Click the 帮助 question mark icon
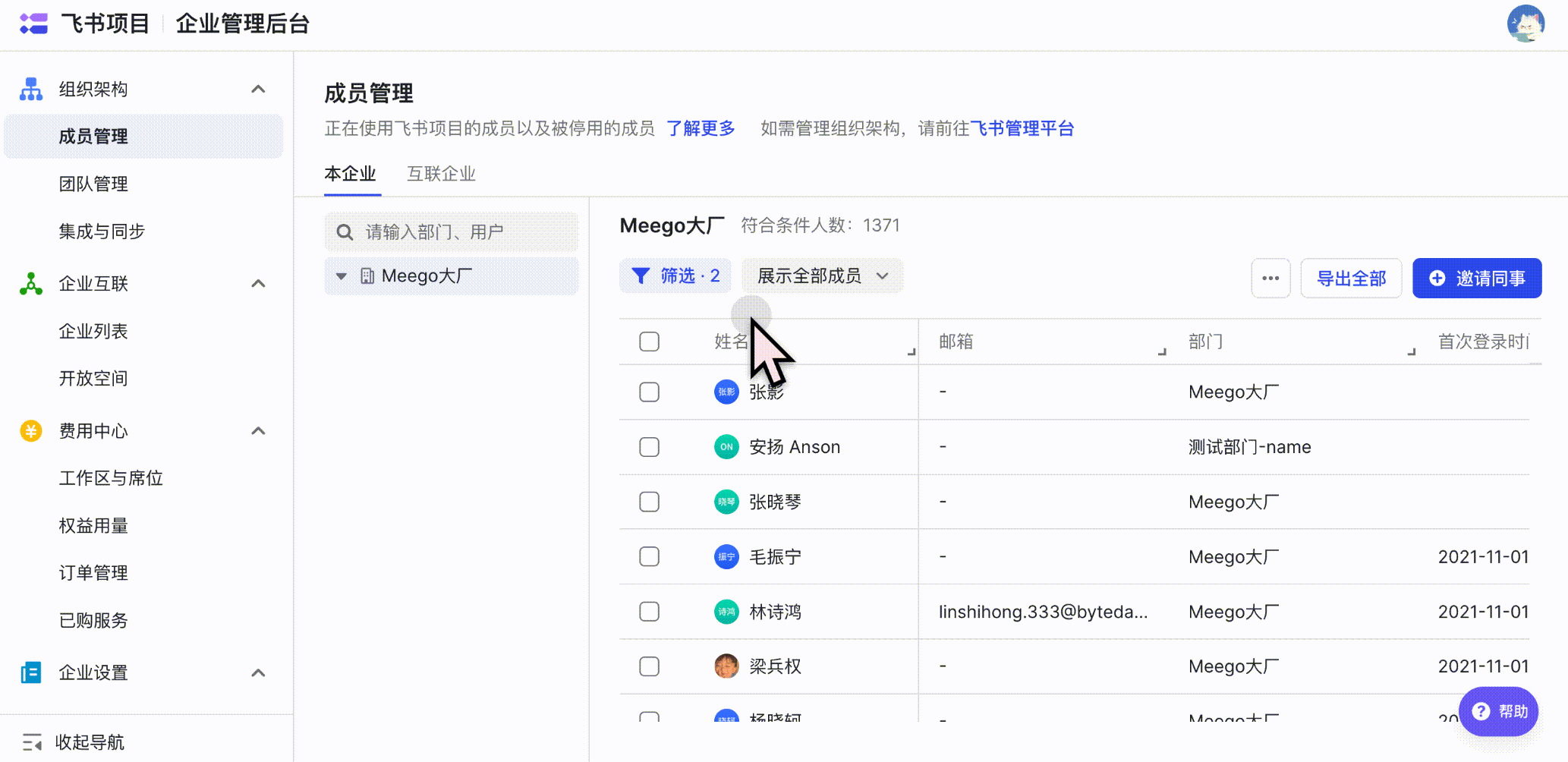Image resolution: width=1568 pixels, height=762 pixels. click(1481, 711)
